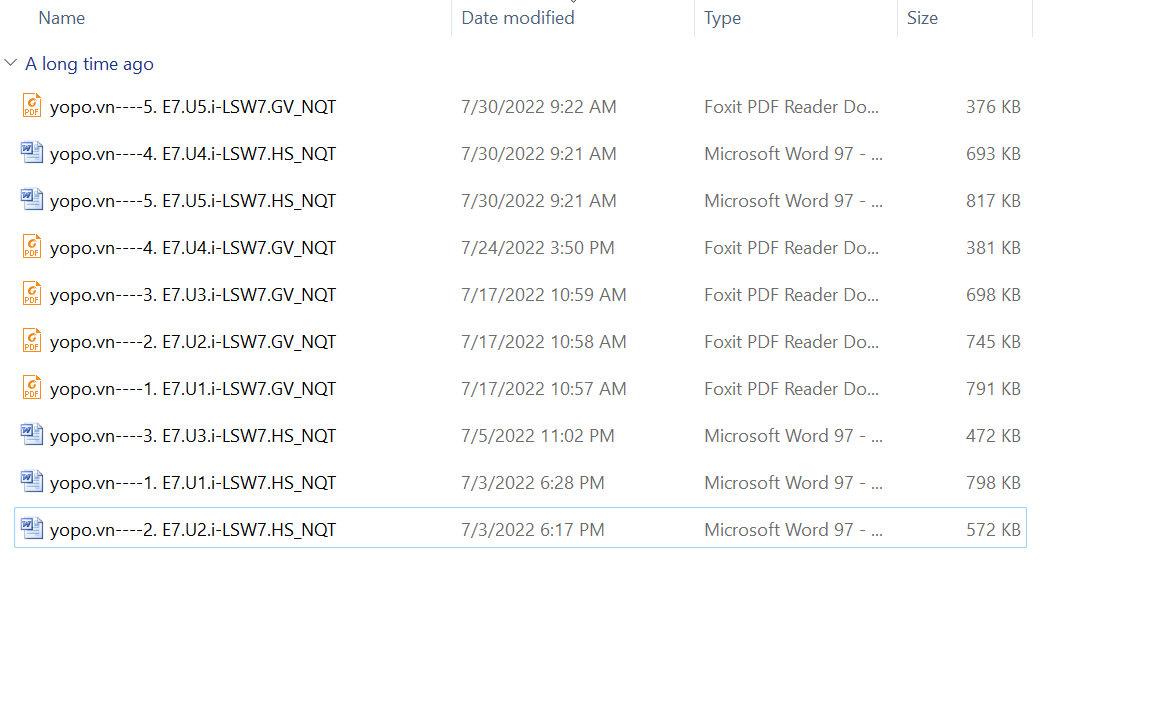Click Word icon of 1. E7.U1 HS_NQT file
The height and width of the screenshot is (705, 1156).
pyautogui.click(x=32, y=482)
